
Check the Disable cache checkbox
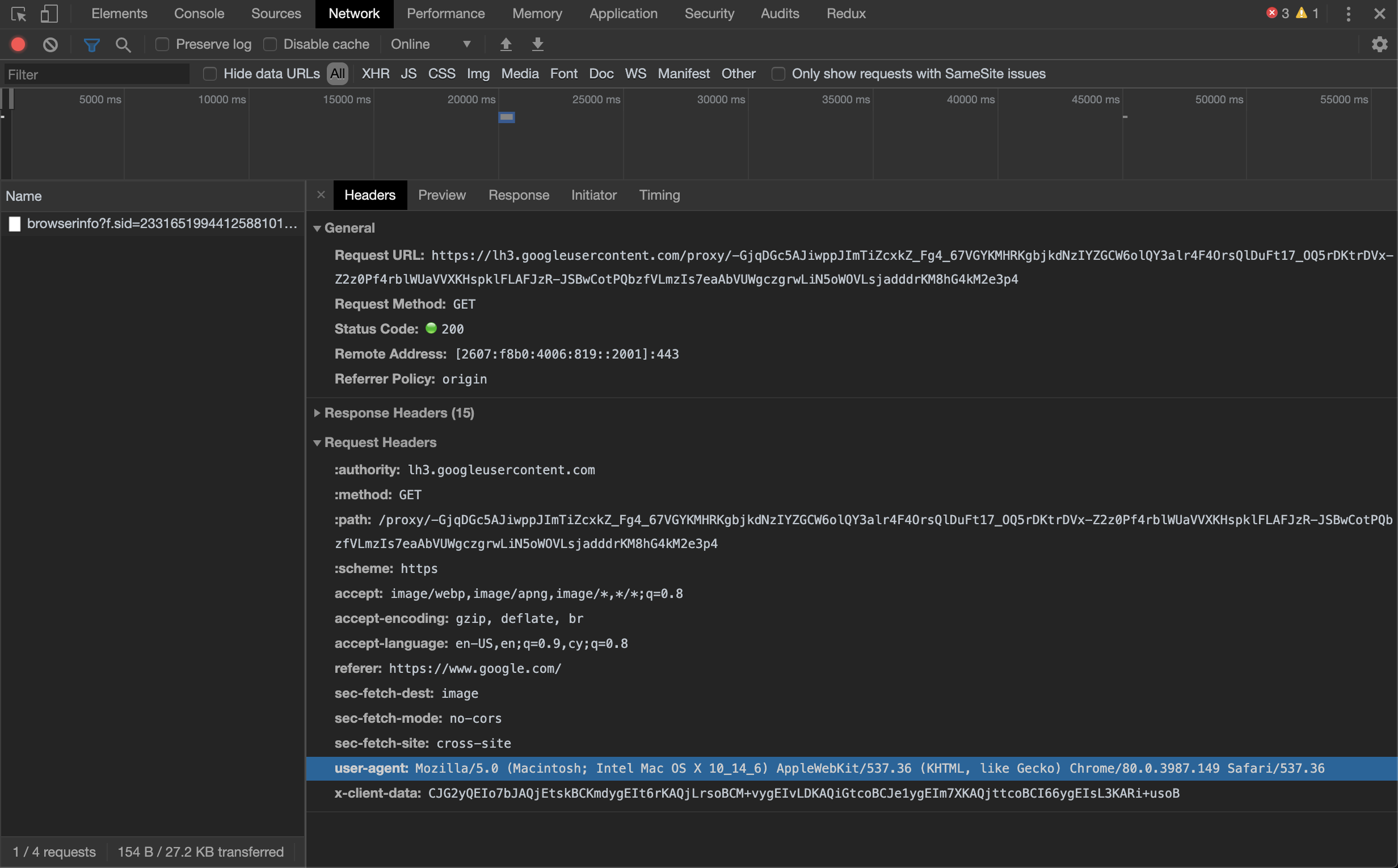tap(270, 44)
